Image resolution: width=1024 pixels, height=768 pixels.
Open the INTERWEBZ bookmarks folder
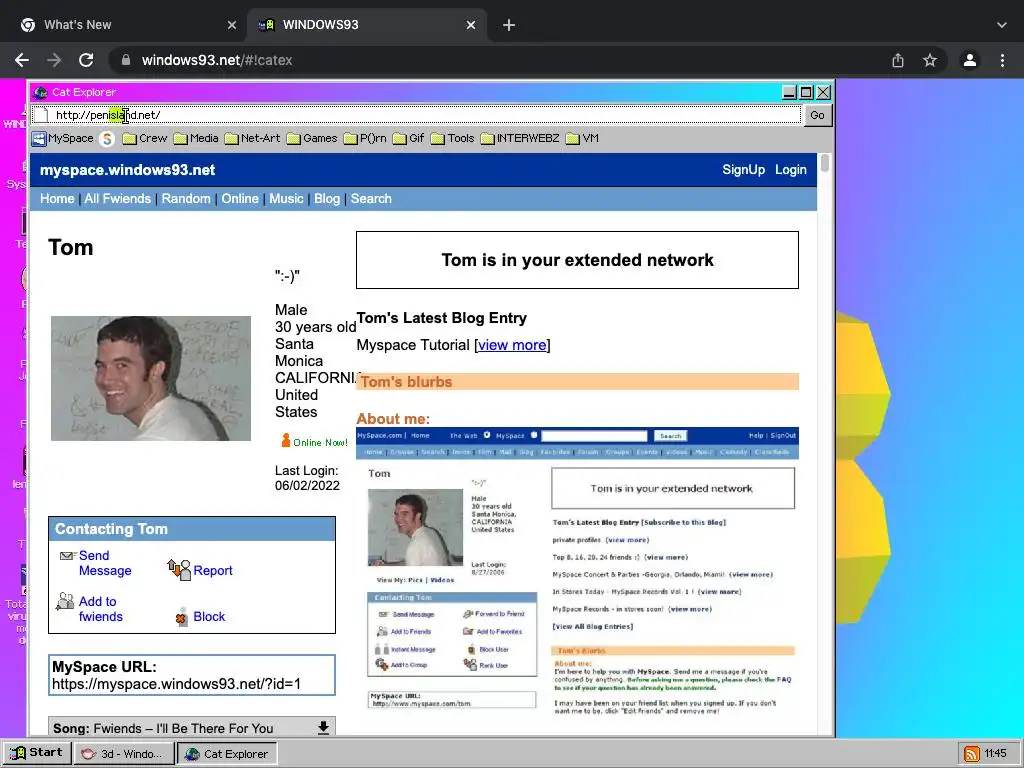click(520, 138)
